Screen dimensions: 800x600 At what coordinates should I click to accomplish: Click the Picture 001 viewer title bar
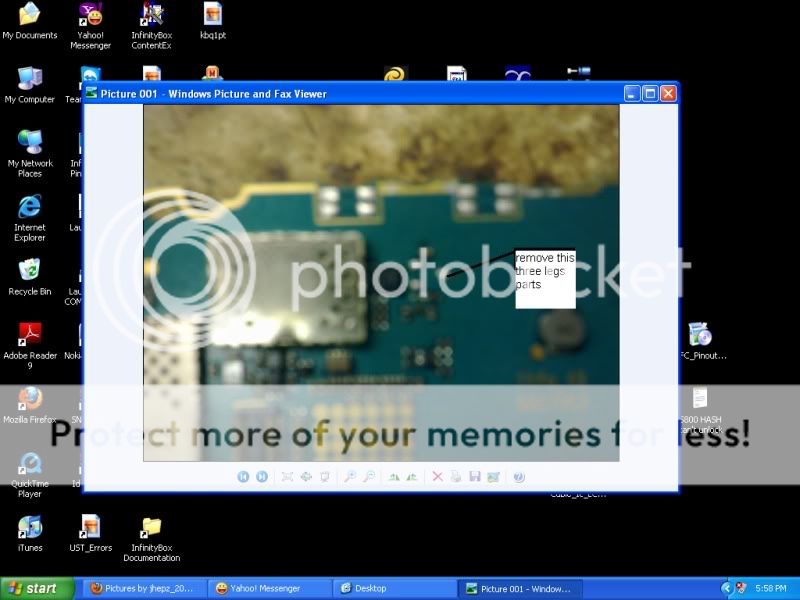(x=350, y=93)
